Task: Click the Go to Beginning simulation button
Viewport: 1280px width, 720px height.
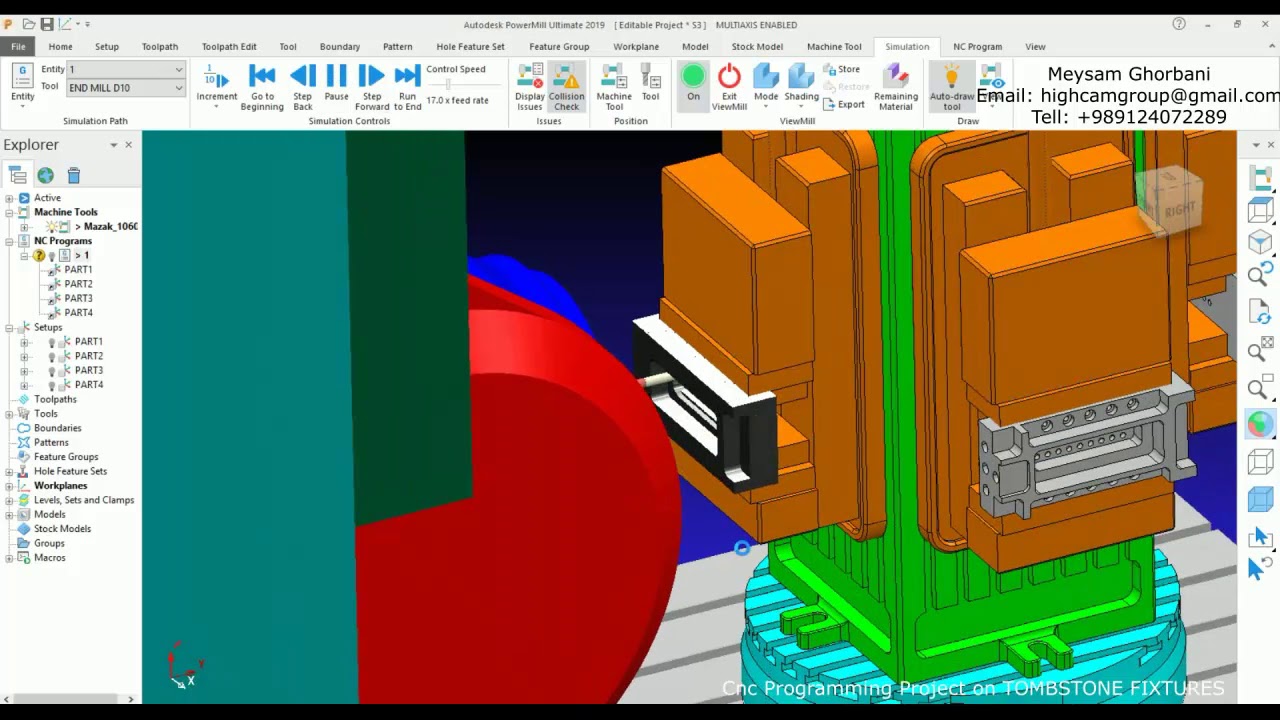Action: [262, 88]
